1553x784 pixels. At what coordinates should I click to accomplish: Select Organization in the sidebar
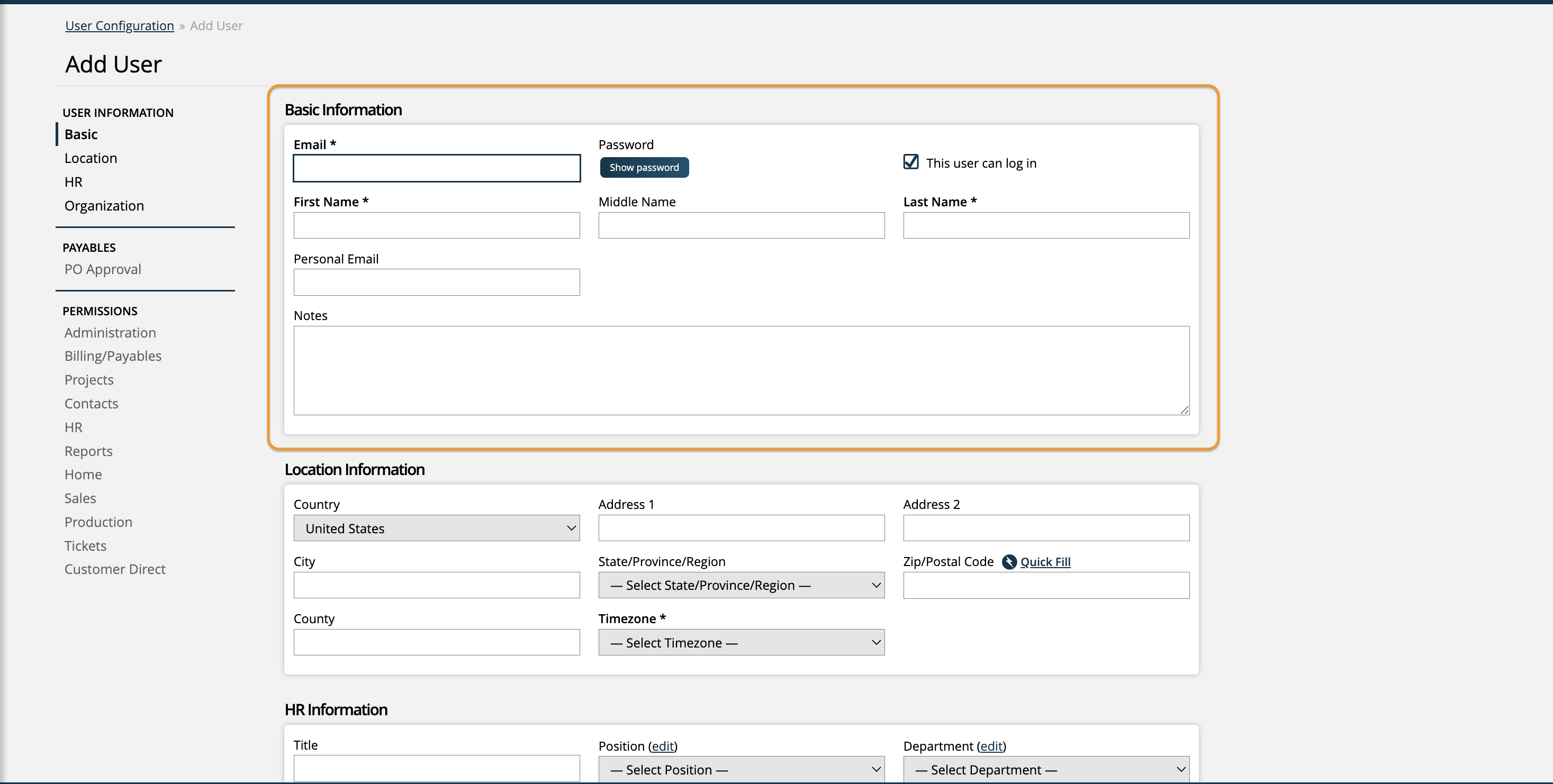pos(104,205)
